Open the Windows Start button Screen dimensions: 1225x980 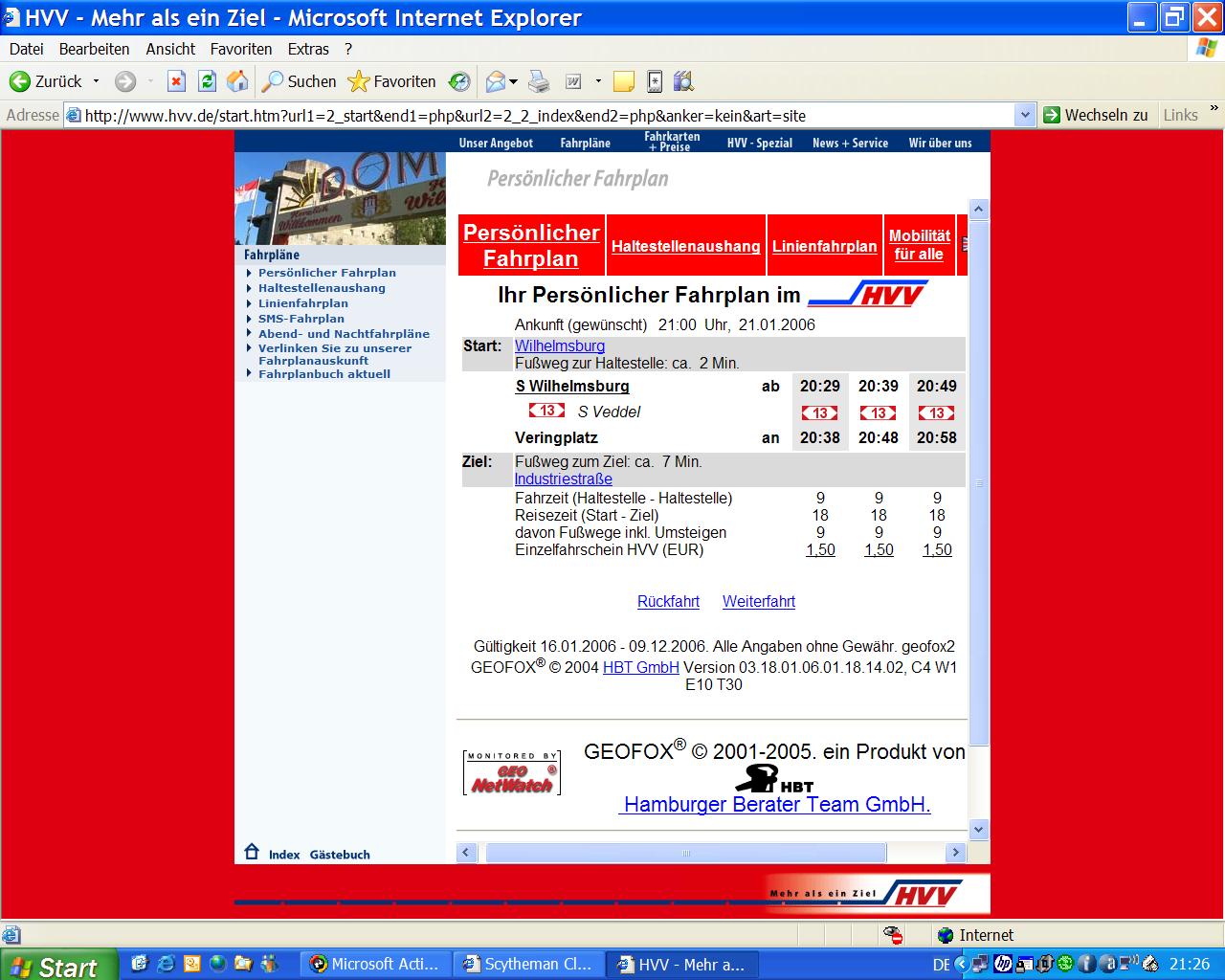click(57, 965)
